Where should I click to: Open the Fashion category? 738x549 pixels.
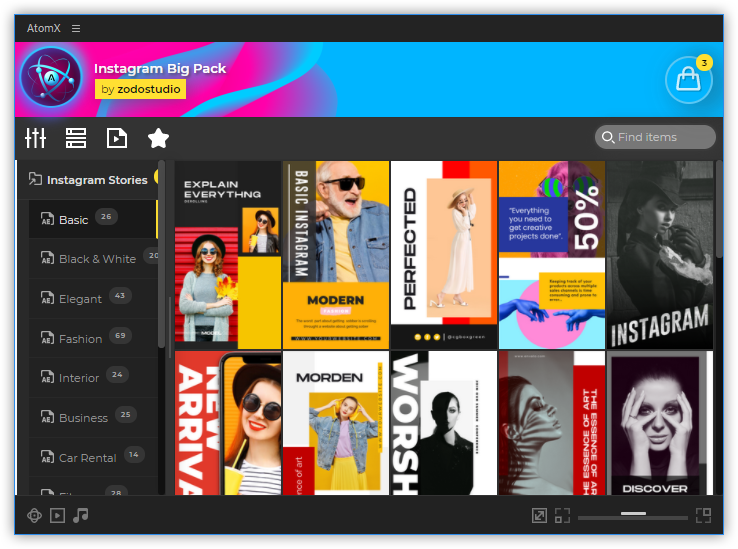pyautogui.click(x=93, y=339)
